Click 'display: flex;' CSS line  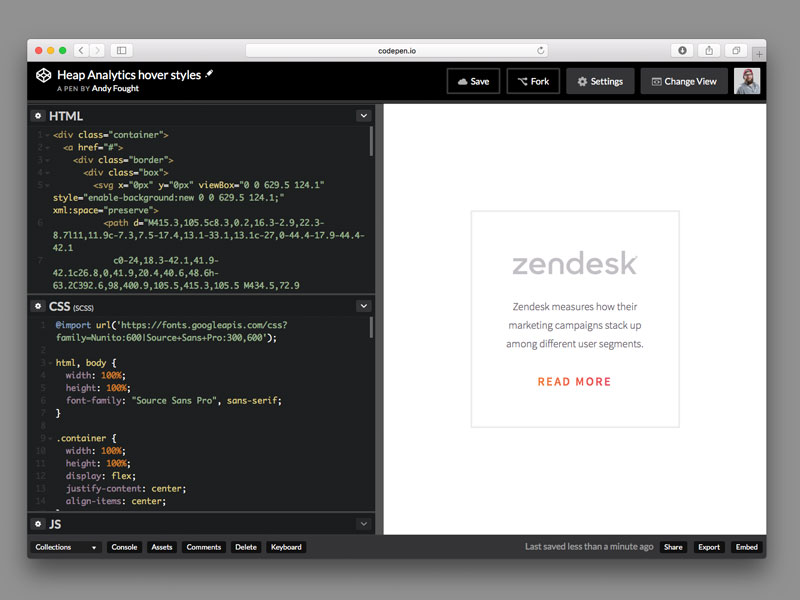(x=101, y=476)
